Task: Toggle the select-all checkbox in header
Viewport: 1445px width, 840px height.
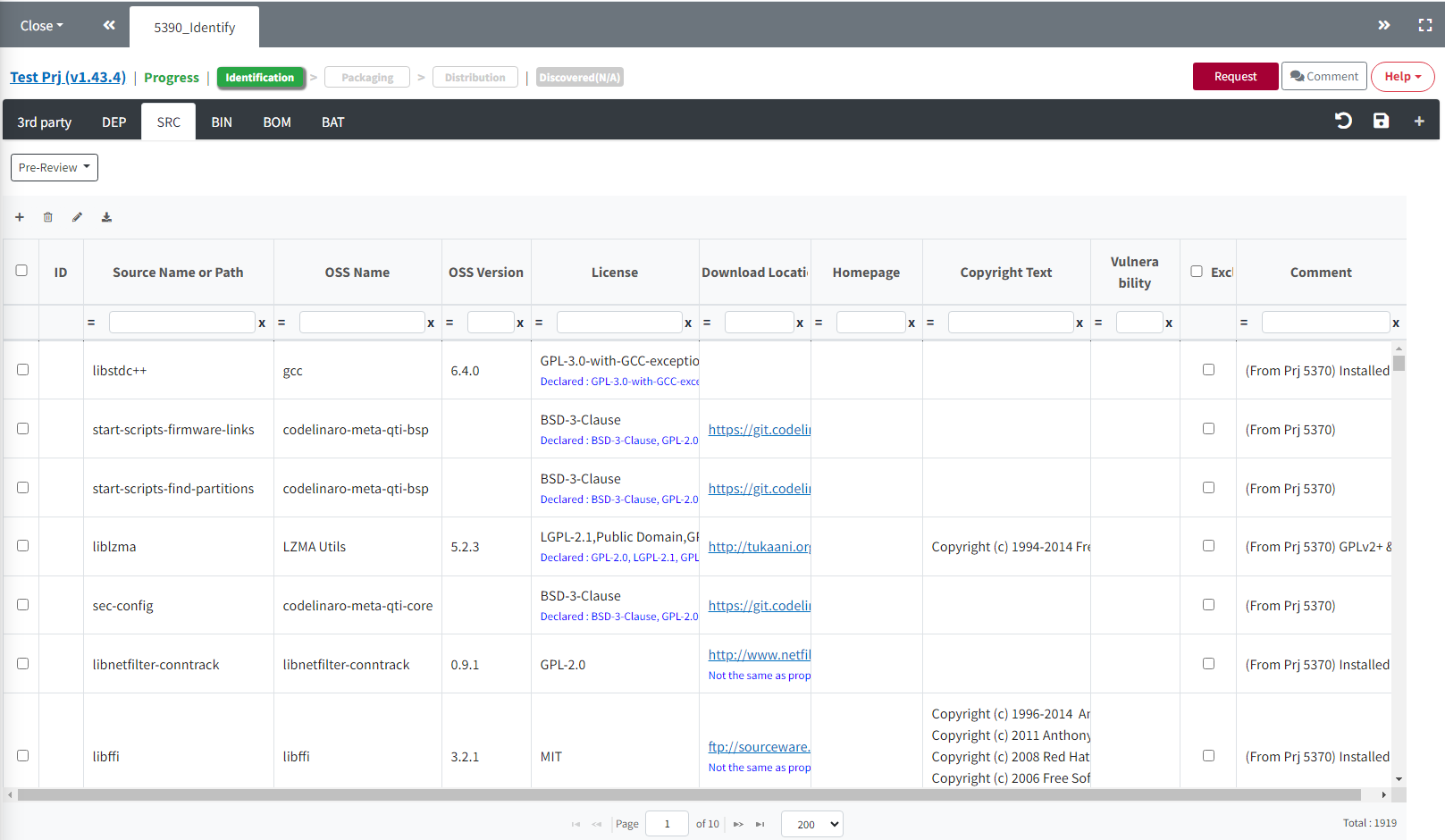Action: 21,271
